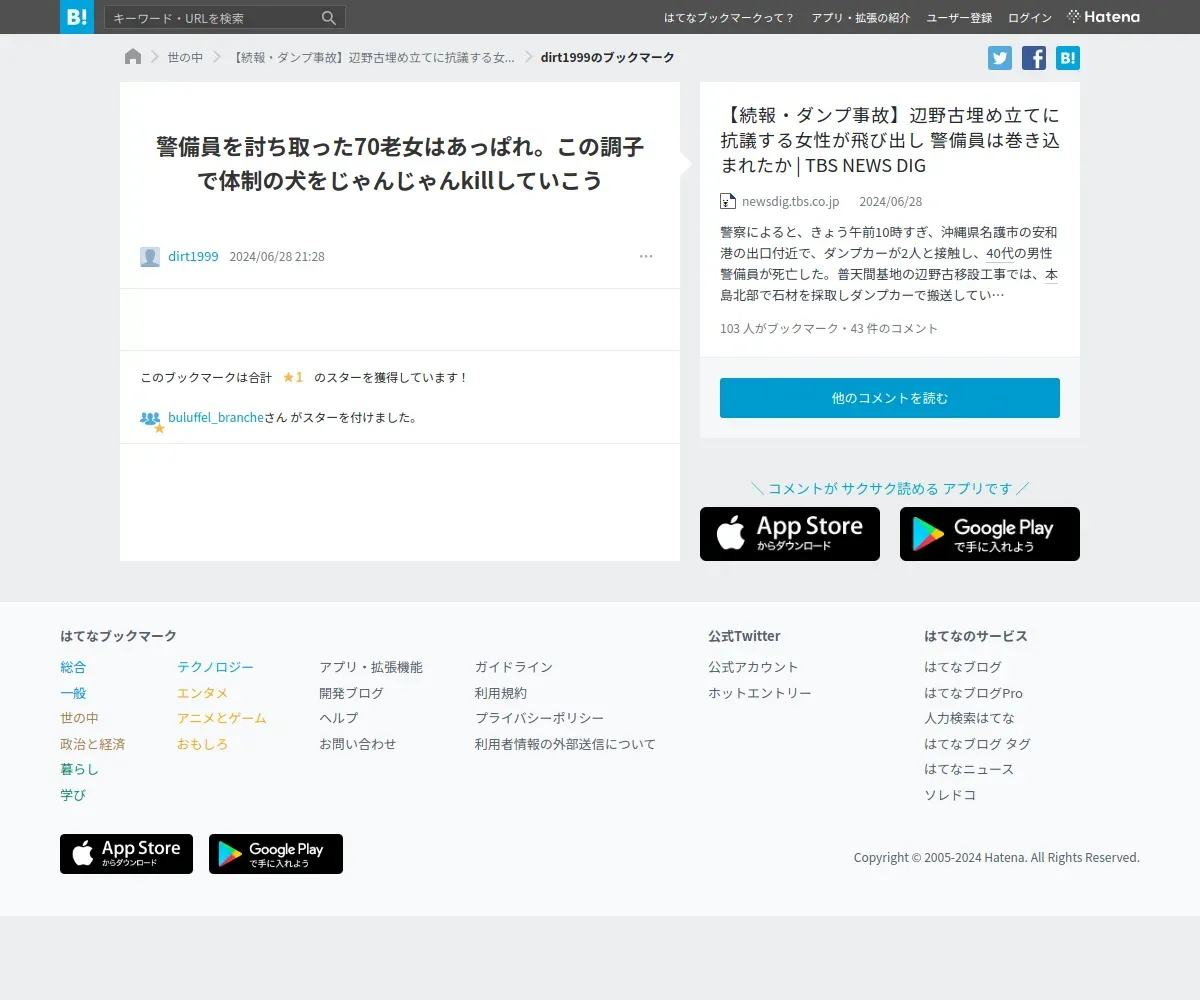Image resolution: width=1200 pixels, height=1000 pixels.
Task: Open はてなブログPro service link
Action: click(973, 693)
